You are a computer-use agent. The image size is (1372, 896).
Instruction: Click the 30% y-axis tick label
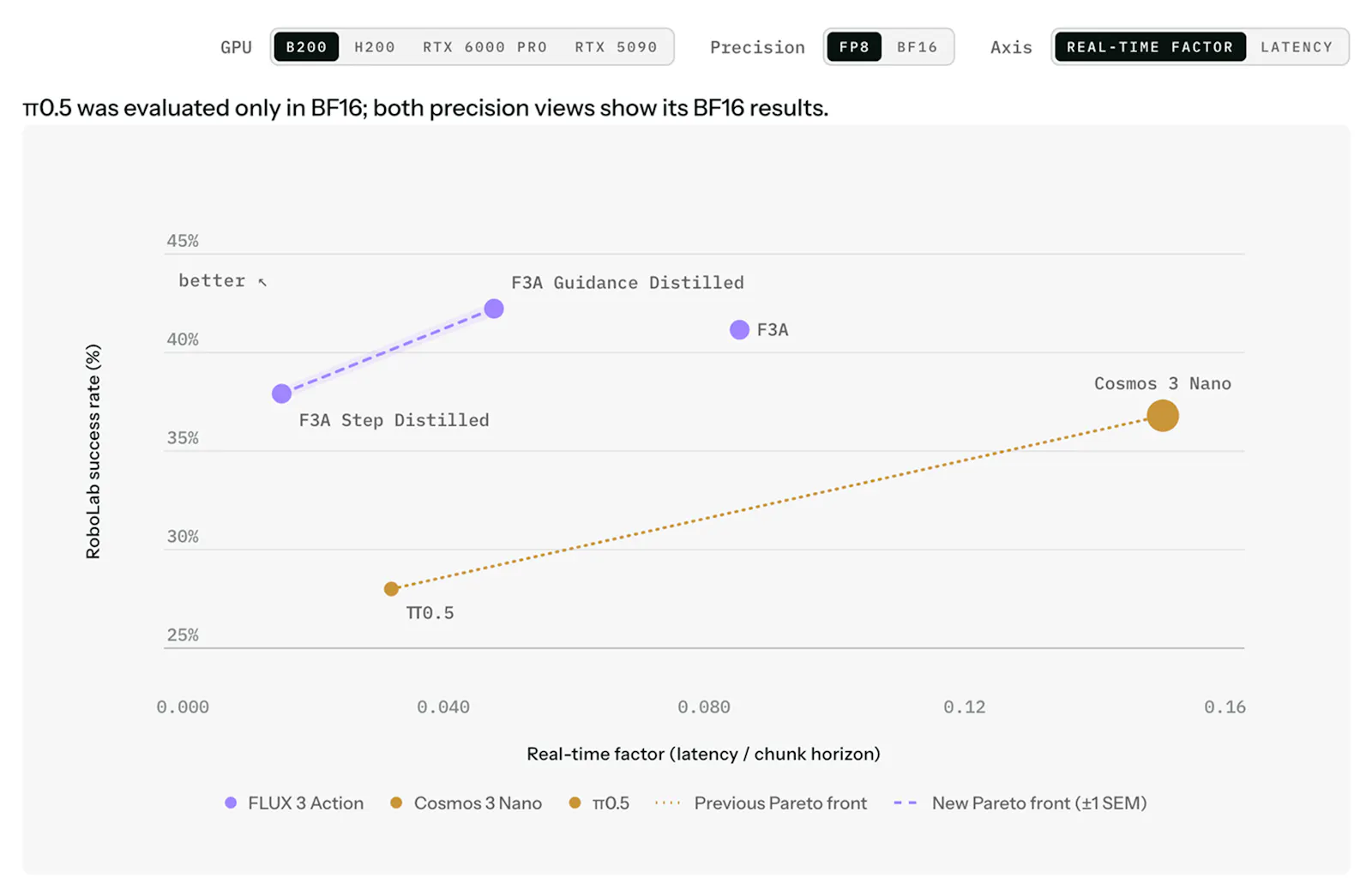(x=183, y=537)
